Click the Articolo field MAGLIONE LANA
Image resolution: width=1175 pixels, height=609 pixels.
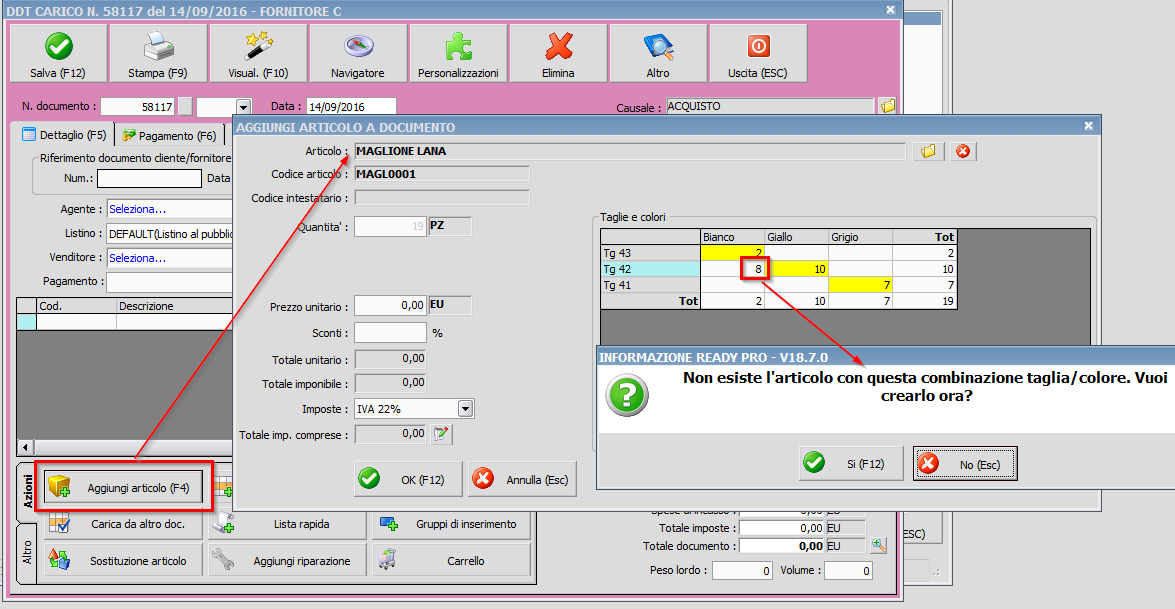click(x=629, y=151)
